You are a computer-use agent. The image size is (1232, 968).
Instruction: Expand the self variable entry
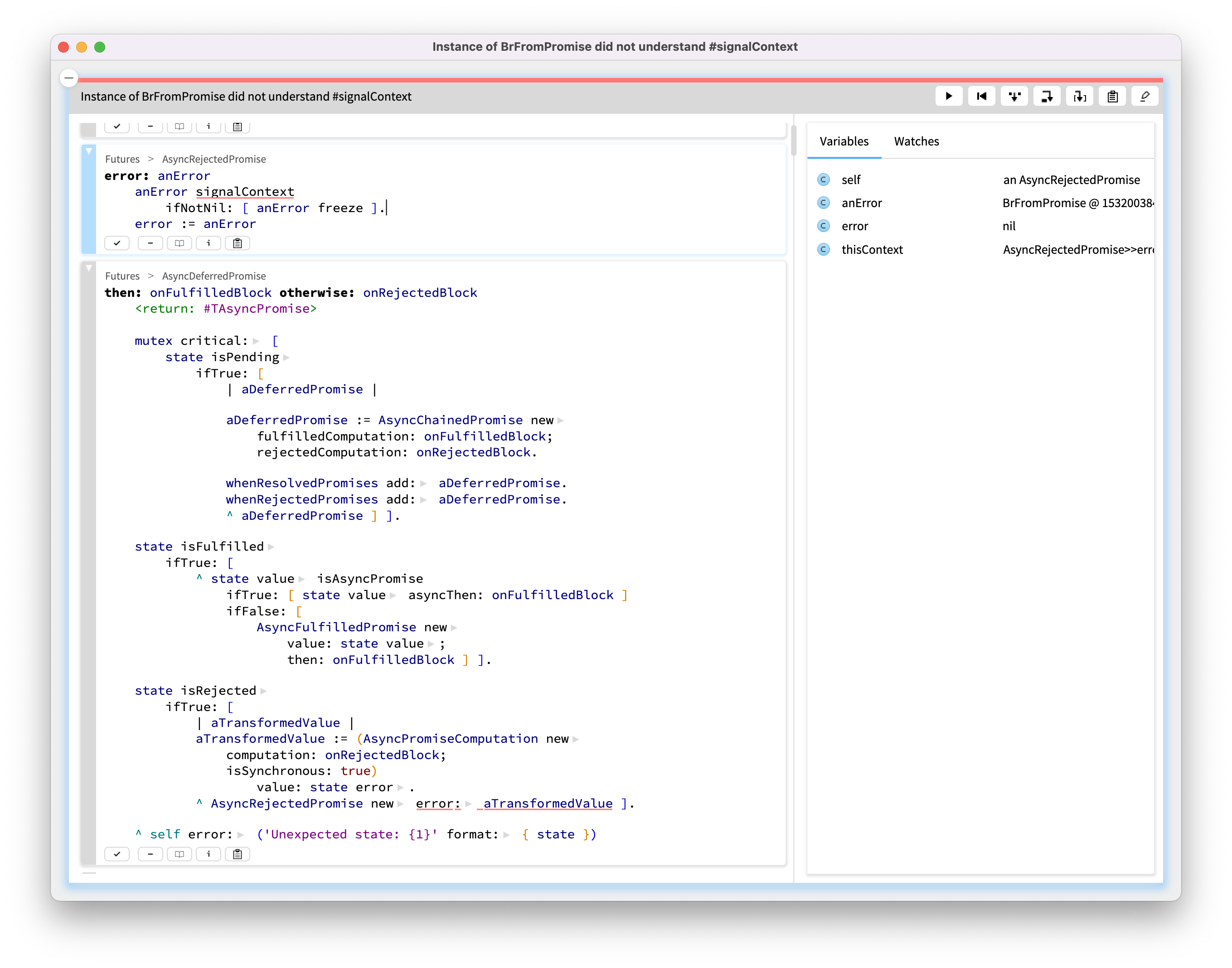pos(824,179)
